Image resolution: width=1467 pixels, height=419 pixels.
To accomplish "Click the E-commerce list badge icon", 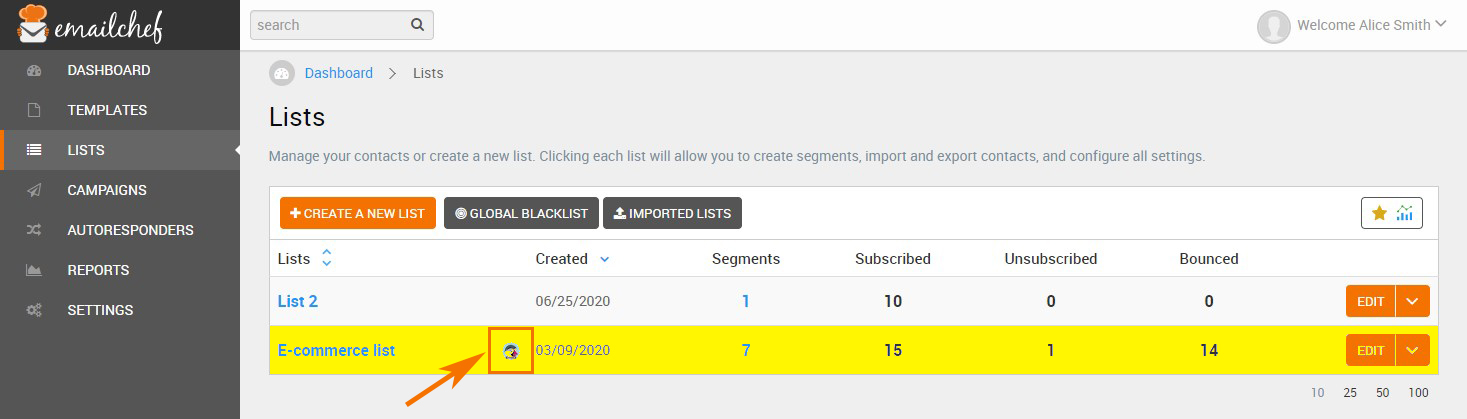I will [x=511, y=351].
